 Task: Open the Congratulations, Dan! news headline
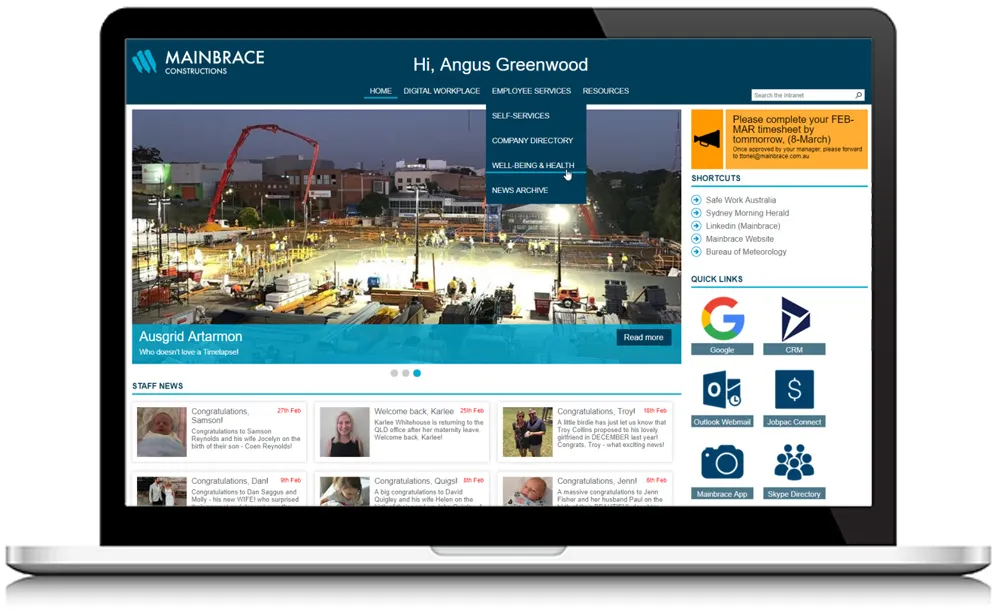click(230, 481)
